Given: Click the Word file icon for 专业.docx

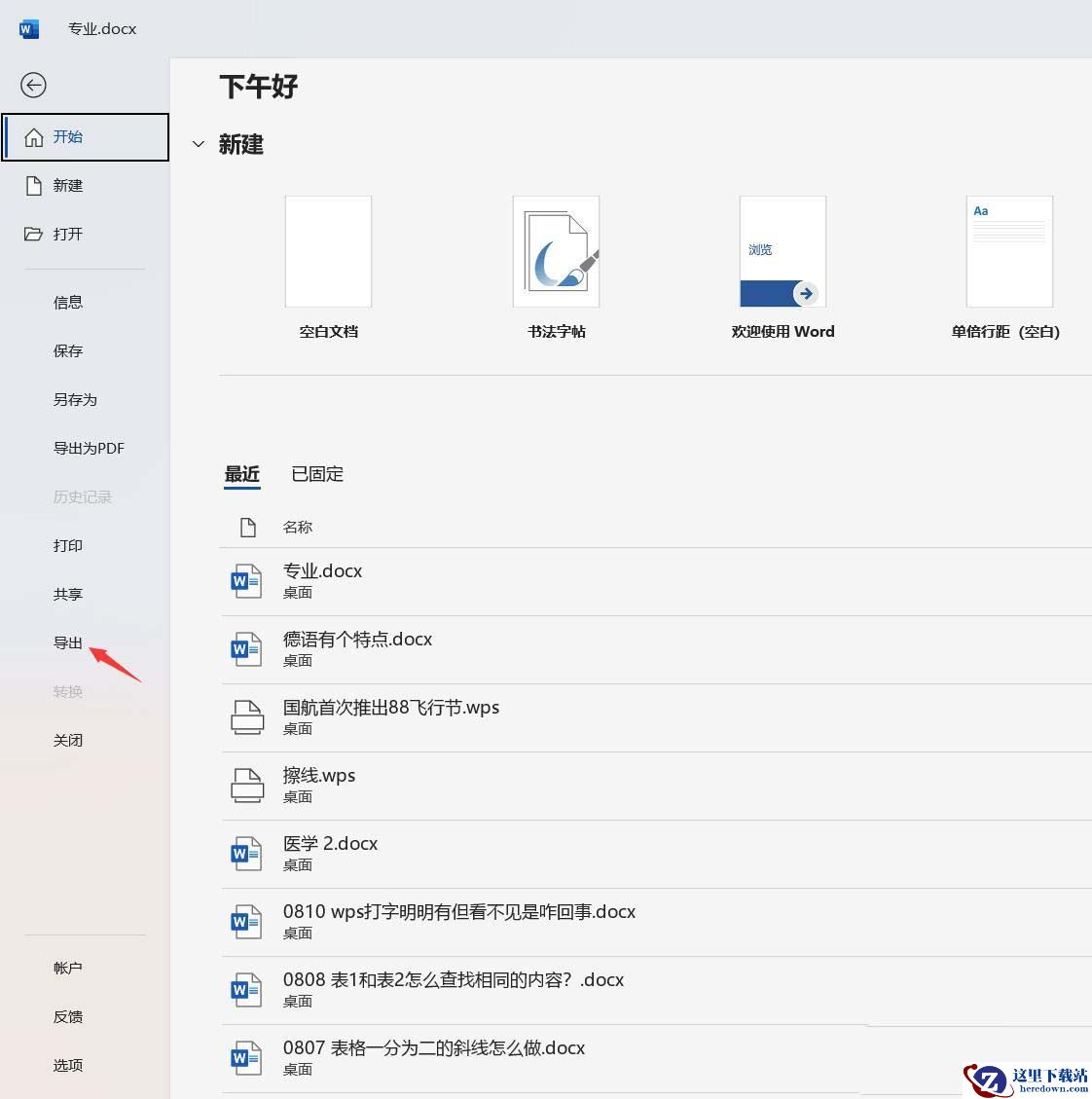Looking at the screenshot, I should point(246,581).
